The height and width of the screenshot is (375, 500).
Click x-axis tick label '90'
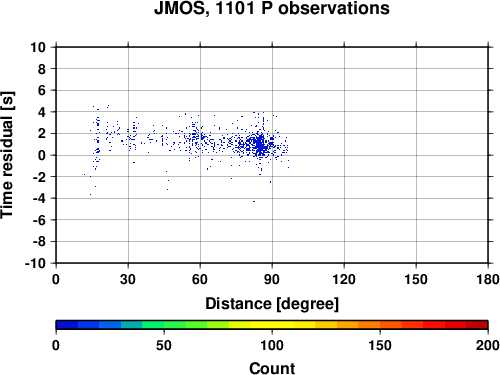(x=272, y=279)
